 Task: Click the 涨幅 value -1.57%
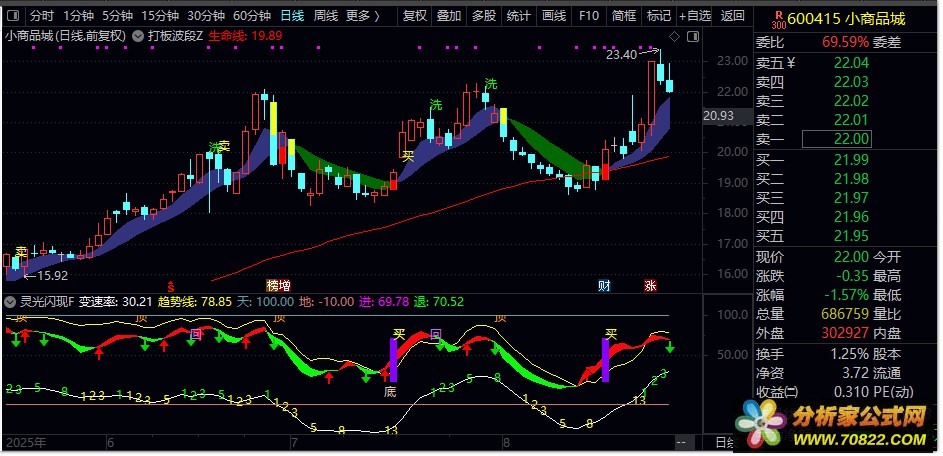pyautogui.click(x=845, y=295)
